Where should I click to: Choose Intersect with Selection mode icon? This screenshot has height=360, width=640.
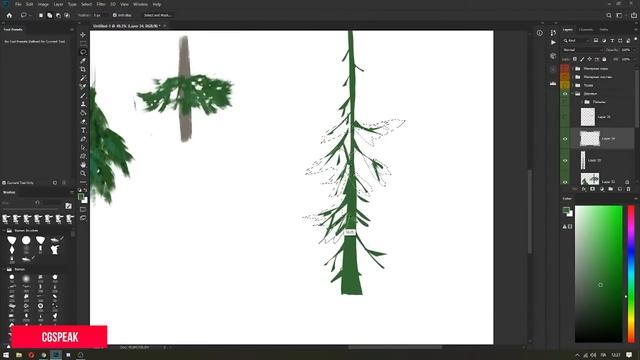tap(67, 15)
